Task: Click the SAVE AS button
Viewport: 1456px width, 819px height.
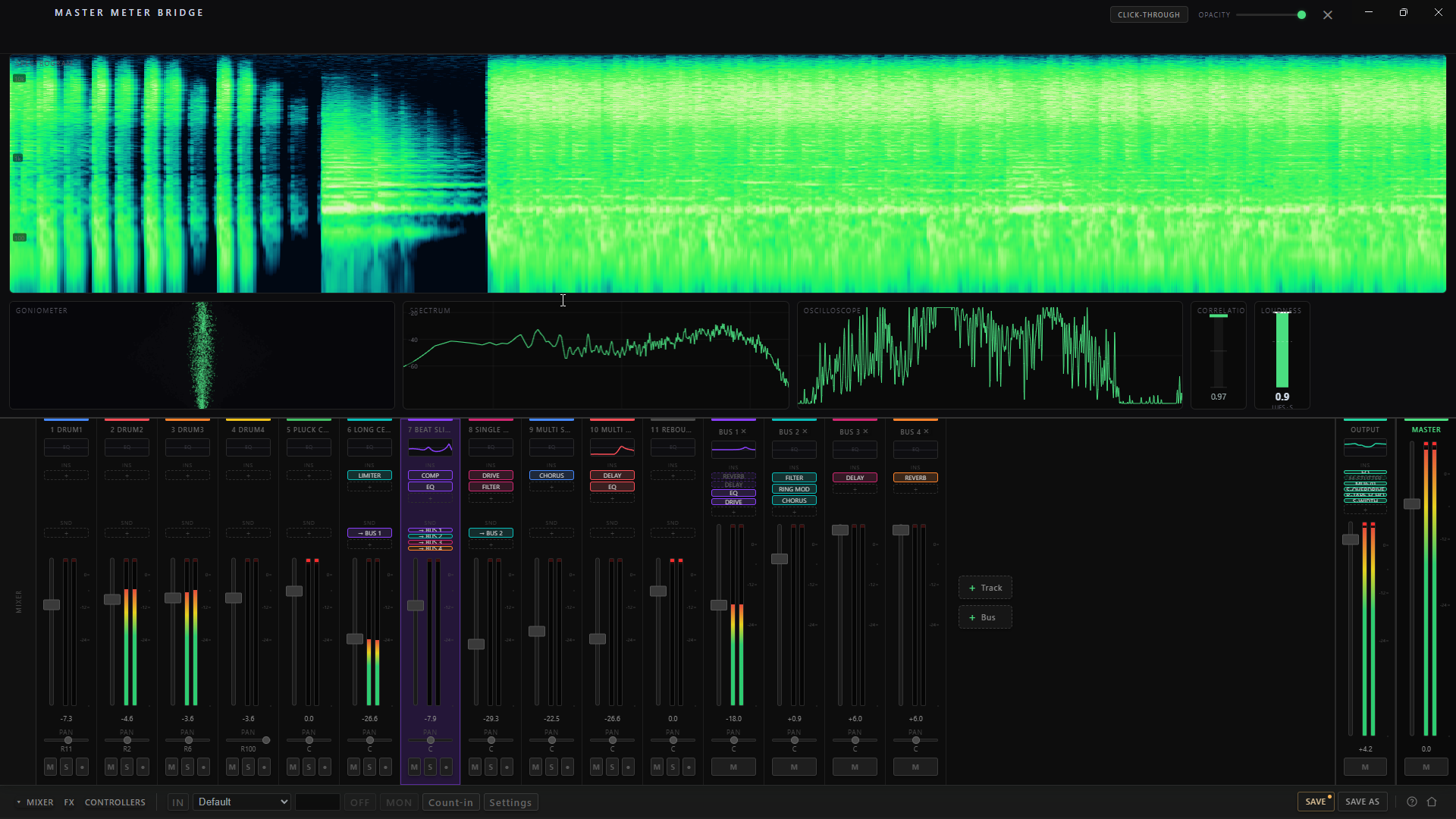Action: [1362, 802]
